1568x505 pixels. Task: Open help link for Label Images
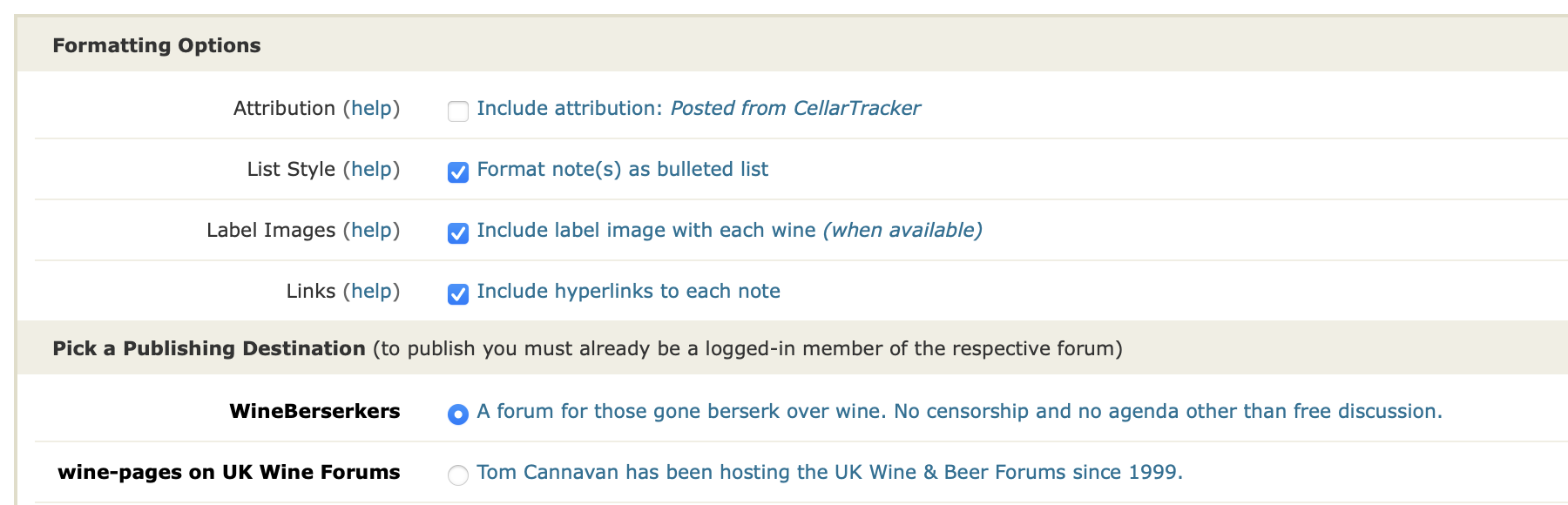[371, 230]
